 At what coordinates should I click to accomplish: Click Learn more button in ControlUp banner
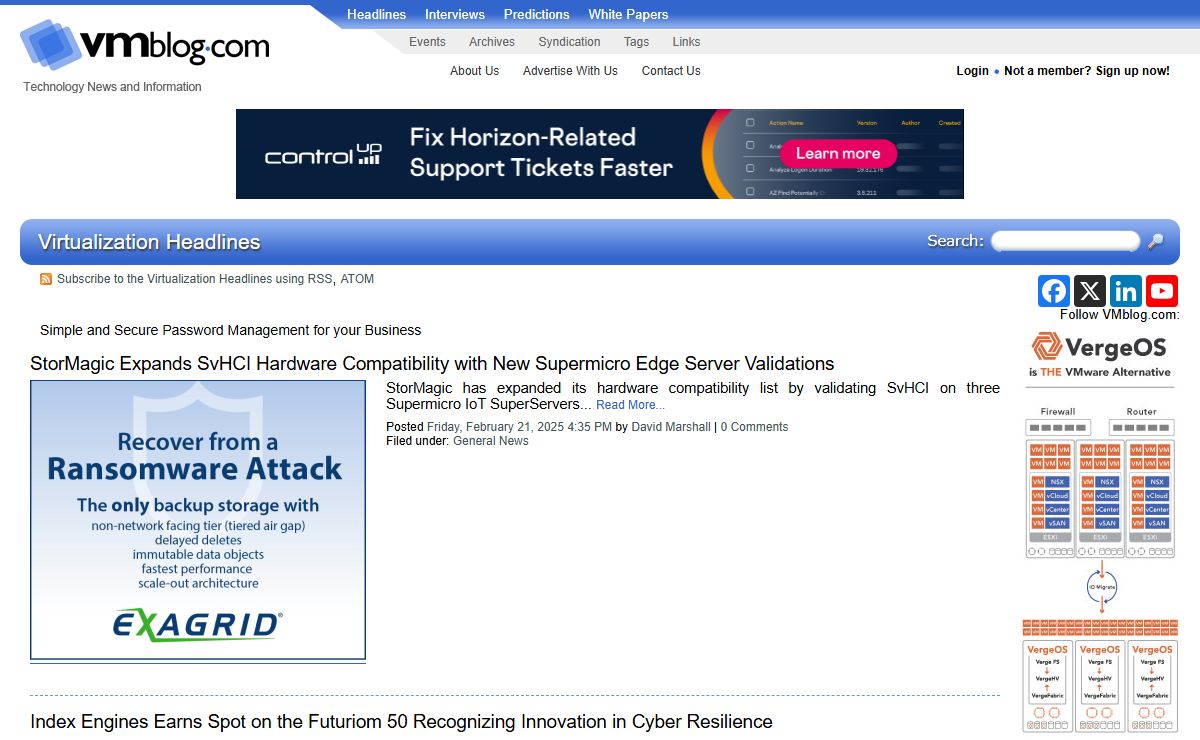[838, 154]
